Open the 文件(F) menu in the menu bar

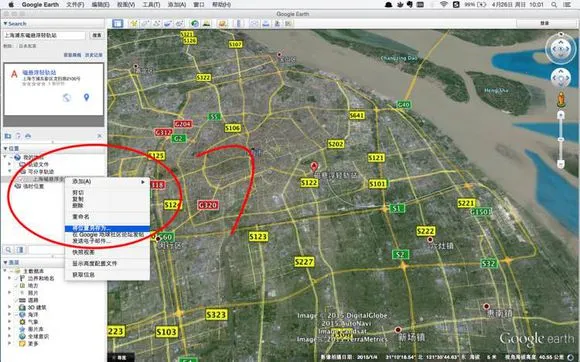[75, 4]
